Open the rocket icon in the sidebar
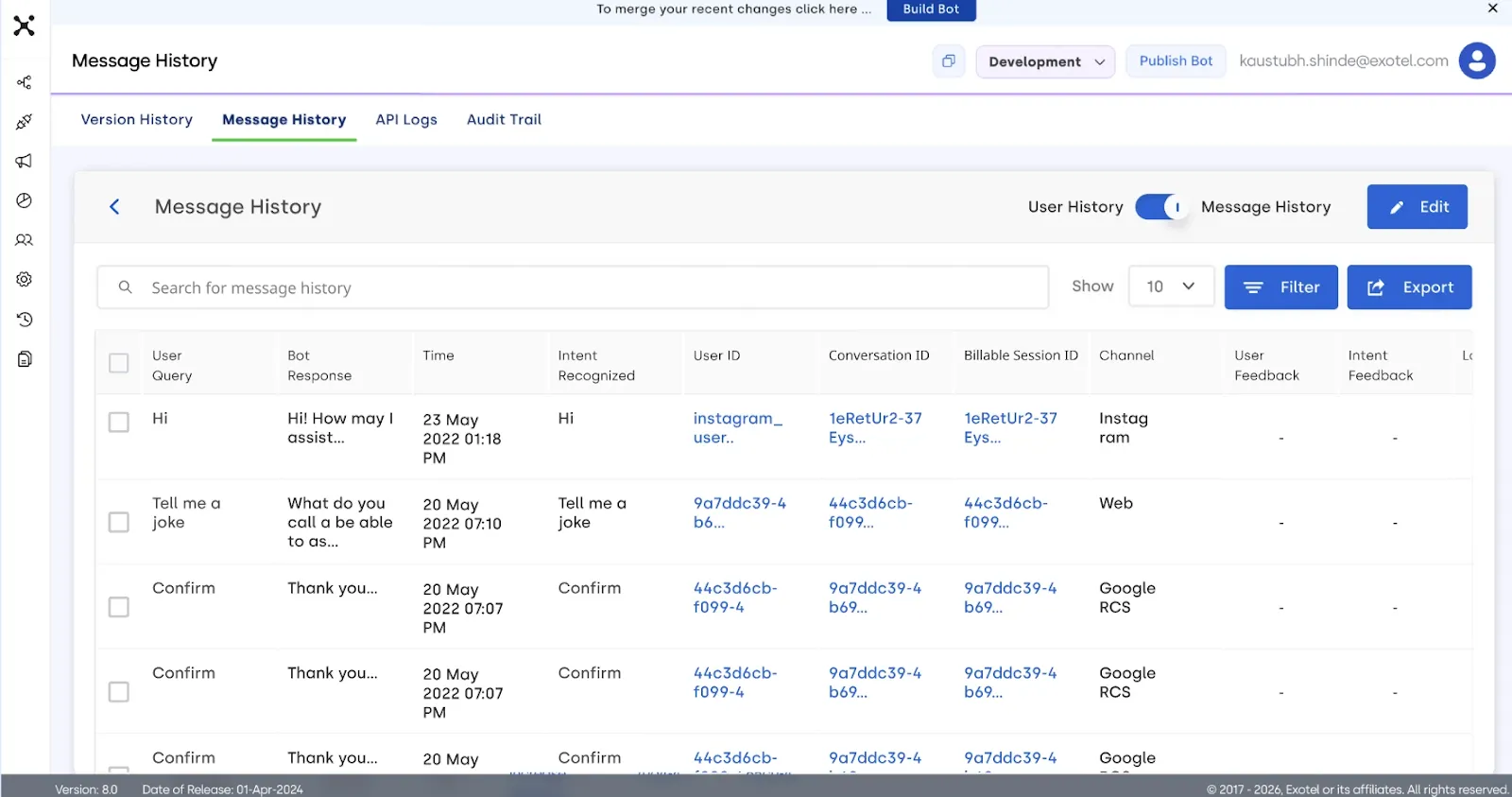 point(25,122)
